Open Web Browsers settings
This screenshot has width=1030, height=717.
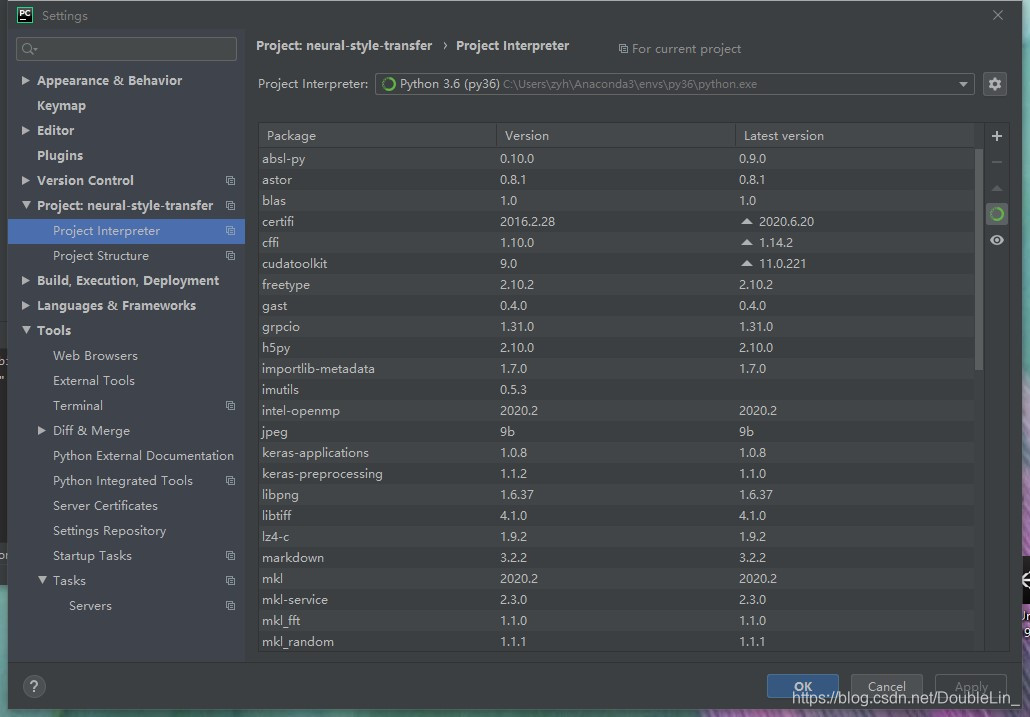[95, 355]
